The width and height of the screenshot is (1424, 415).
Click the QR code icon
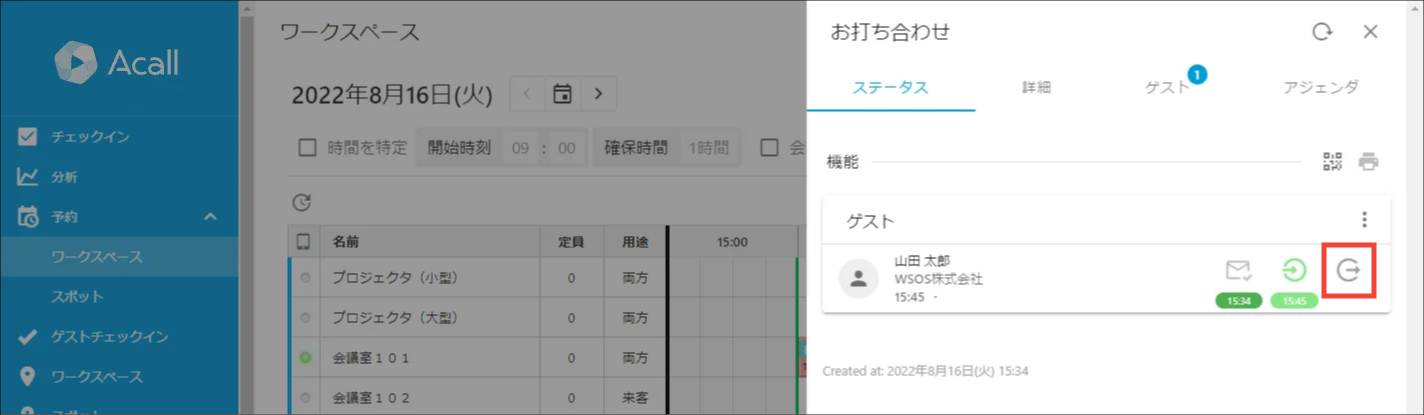pyautogui.click(x=1332, y=162)
